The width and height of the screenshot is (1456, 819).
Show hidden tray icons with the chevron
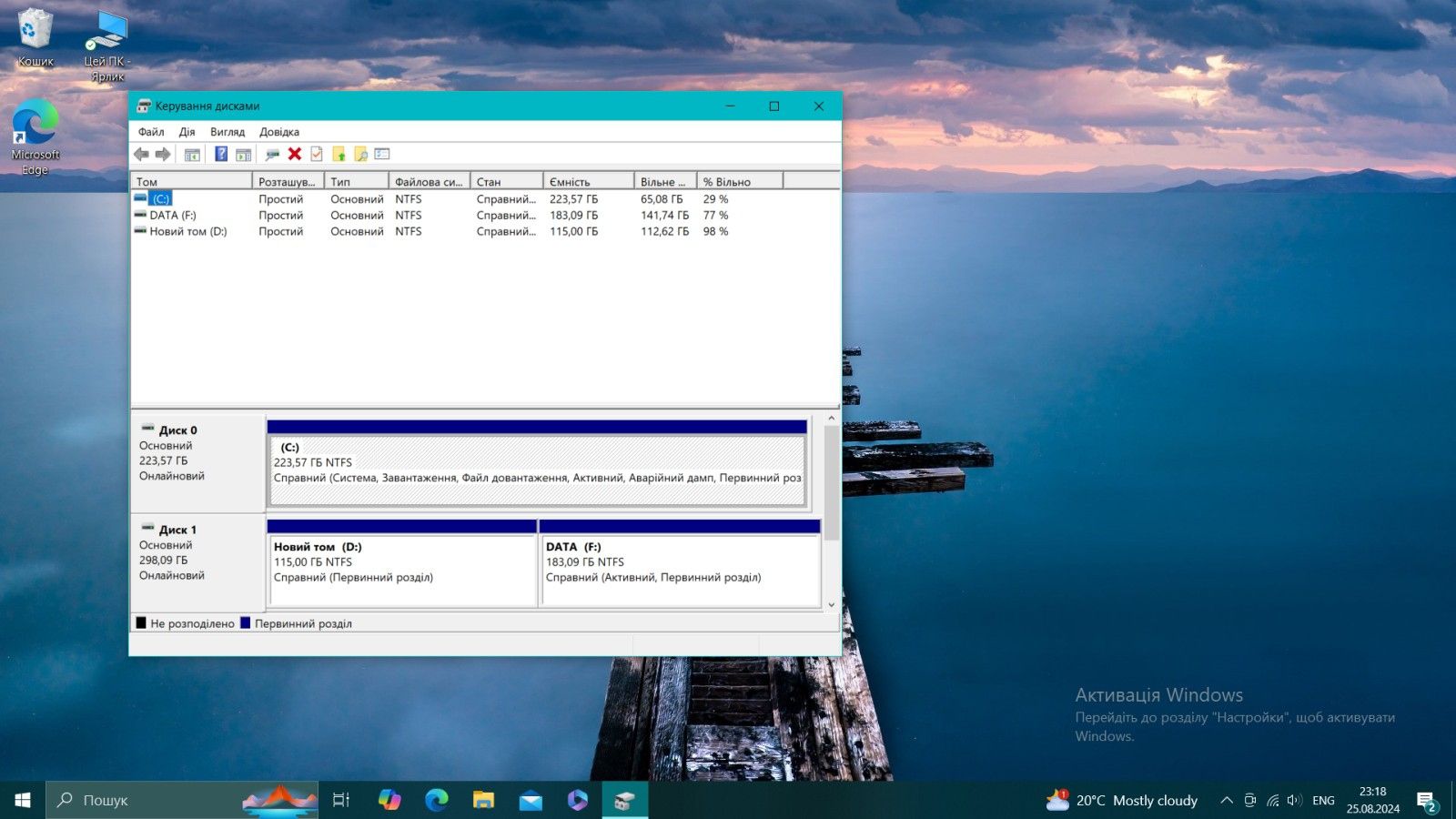[1227, 801]
